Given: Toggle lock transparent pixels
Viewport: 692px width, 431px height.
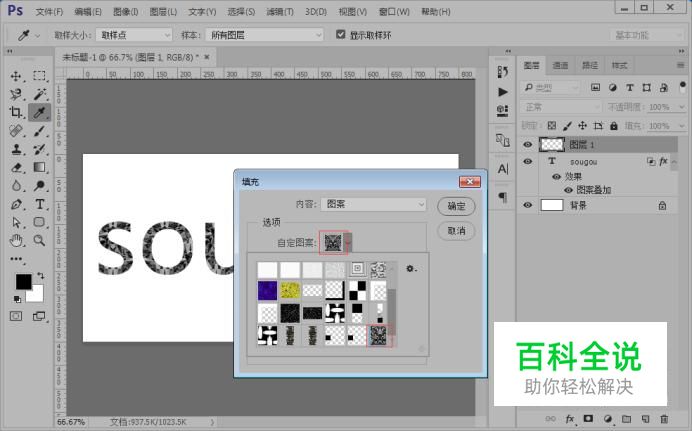Looking at the screenshot, I should click(x=552, y=126).
